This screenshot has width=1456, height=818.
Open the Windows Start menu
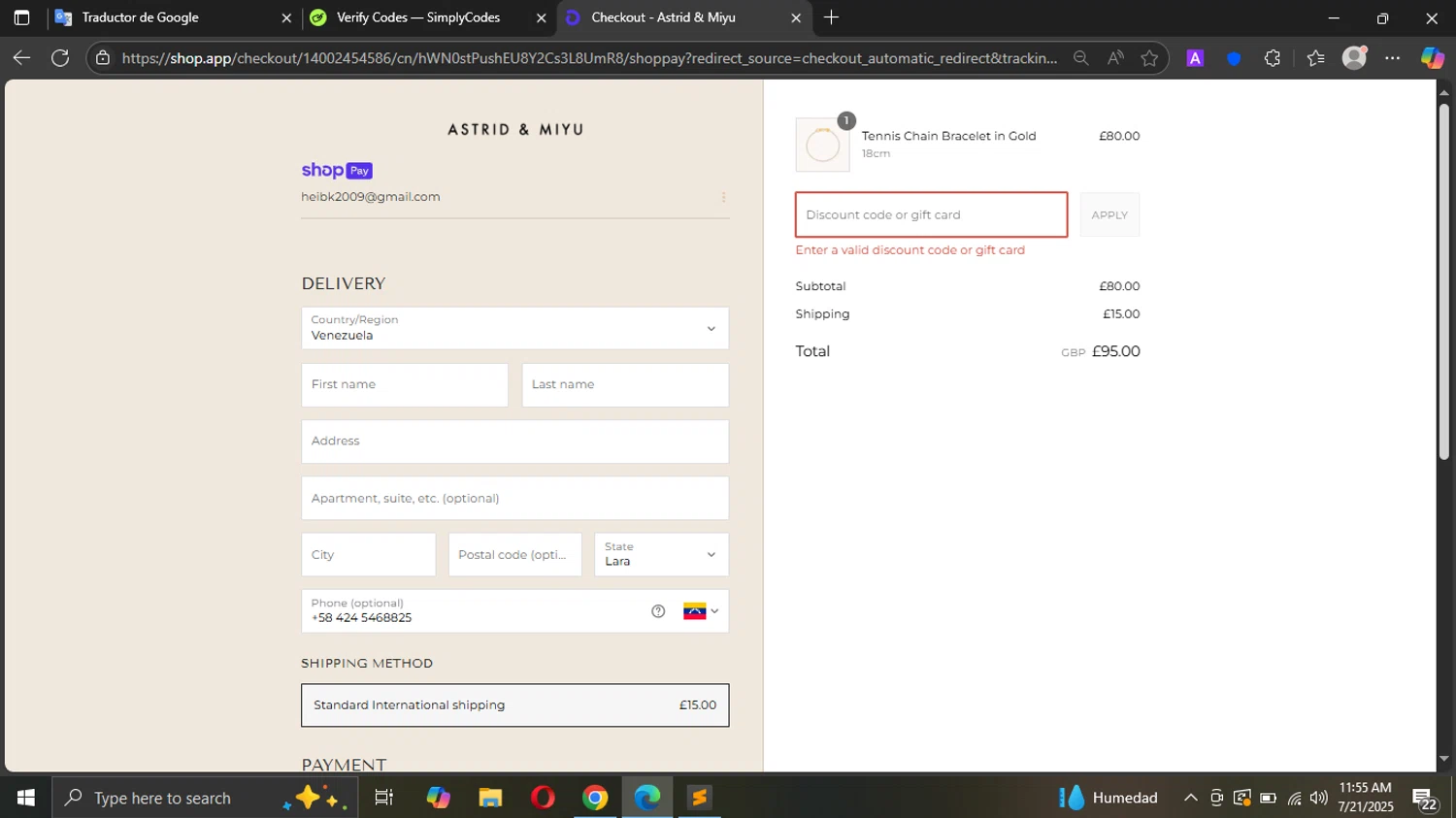click(25, 798)
